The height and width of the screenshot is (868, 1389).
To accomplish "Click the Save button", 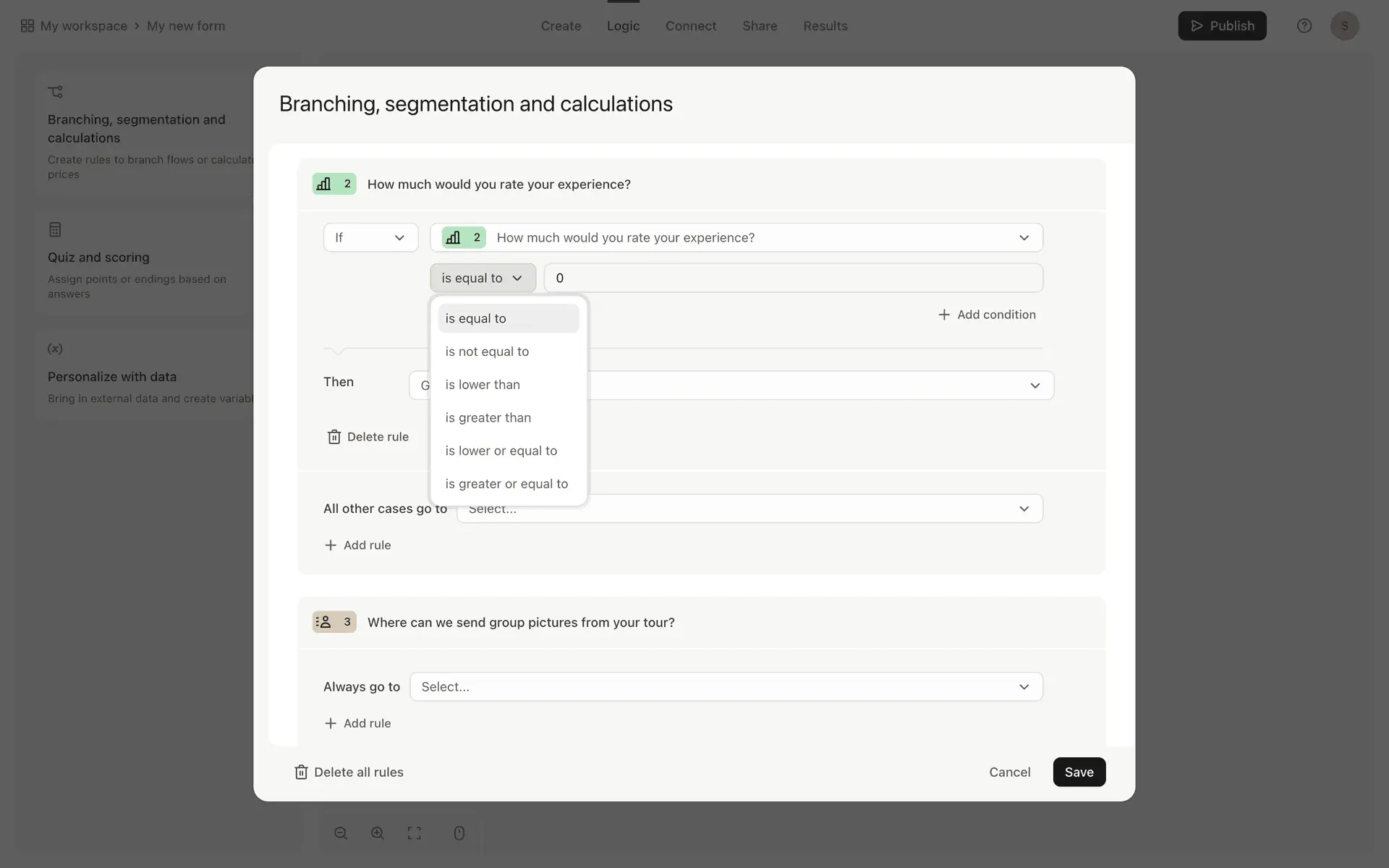I will (1079, 772).
